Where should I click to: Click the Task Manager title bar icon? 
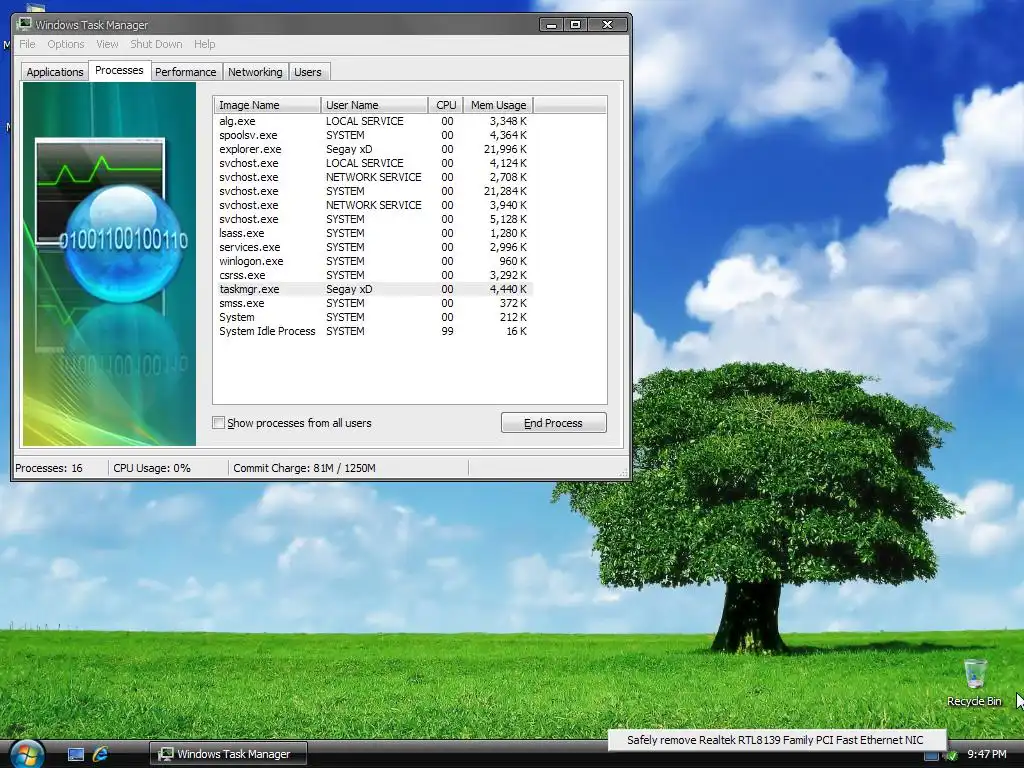point(25,24)
